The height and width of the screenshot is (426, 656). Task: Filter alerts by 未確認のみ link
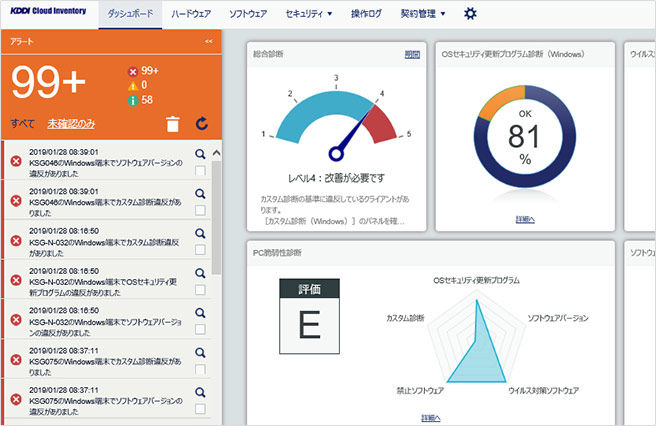click(71, 123)
